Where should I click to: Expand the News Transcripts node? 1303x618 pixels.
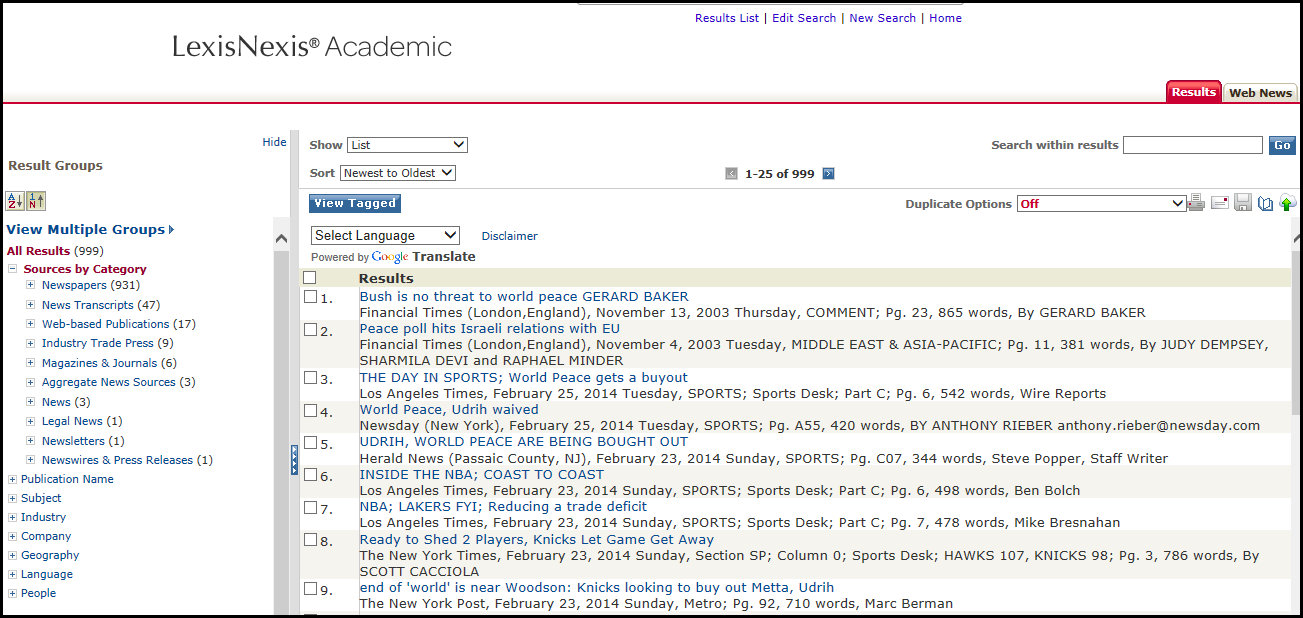pyautogui.click(x=31, y=305)
